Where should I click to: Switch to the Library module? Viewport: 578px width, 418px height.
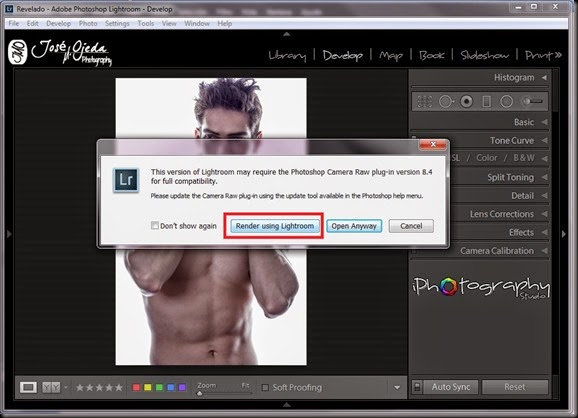tap(287, 55)
